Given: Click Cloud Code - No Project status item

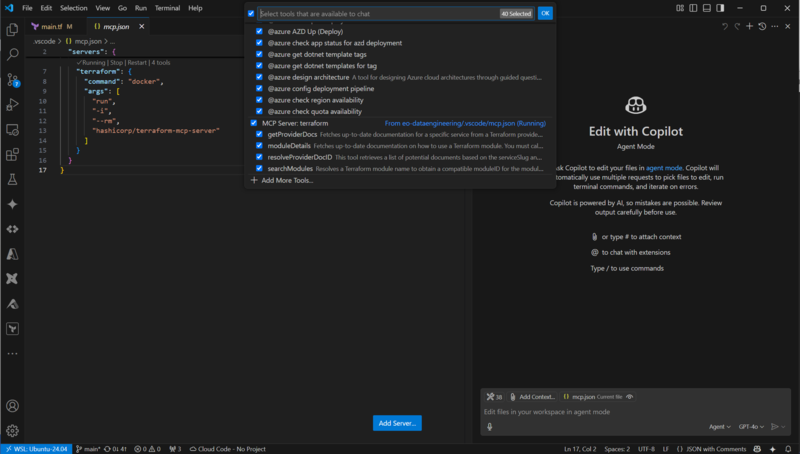Looking at the screenshot, I should [228, 449].
